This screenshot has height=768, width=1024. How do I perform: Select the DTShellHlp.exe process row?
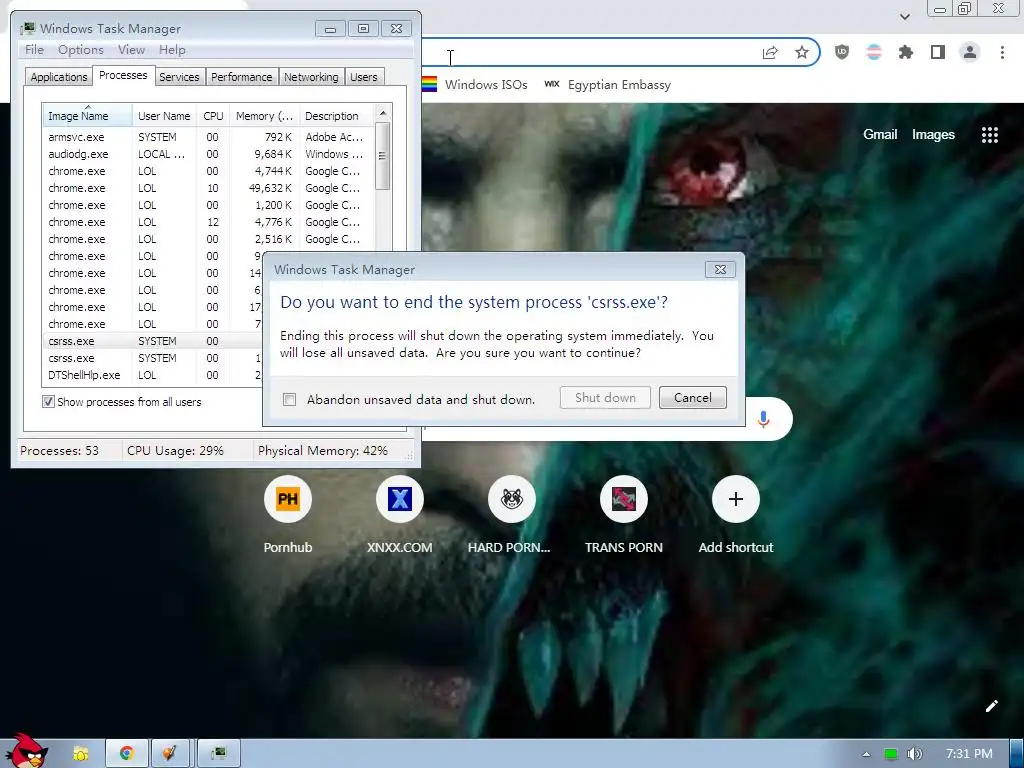pyautogui.click(x=152, y=375)
